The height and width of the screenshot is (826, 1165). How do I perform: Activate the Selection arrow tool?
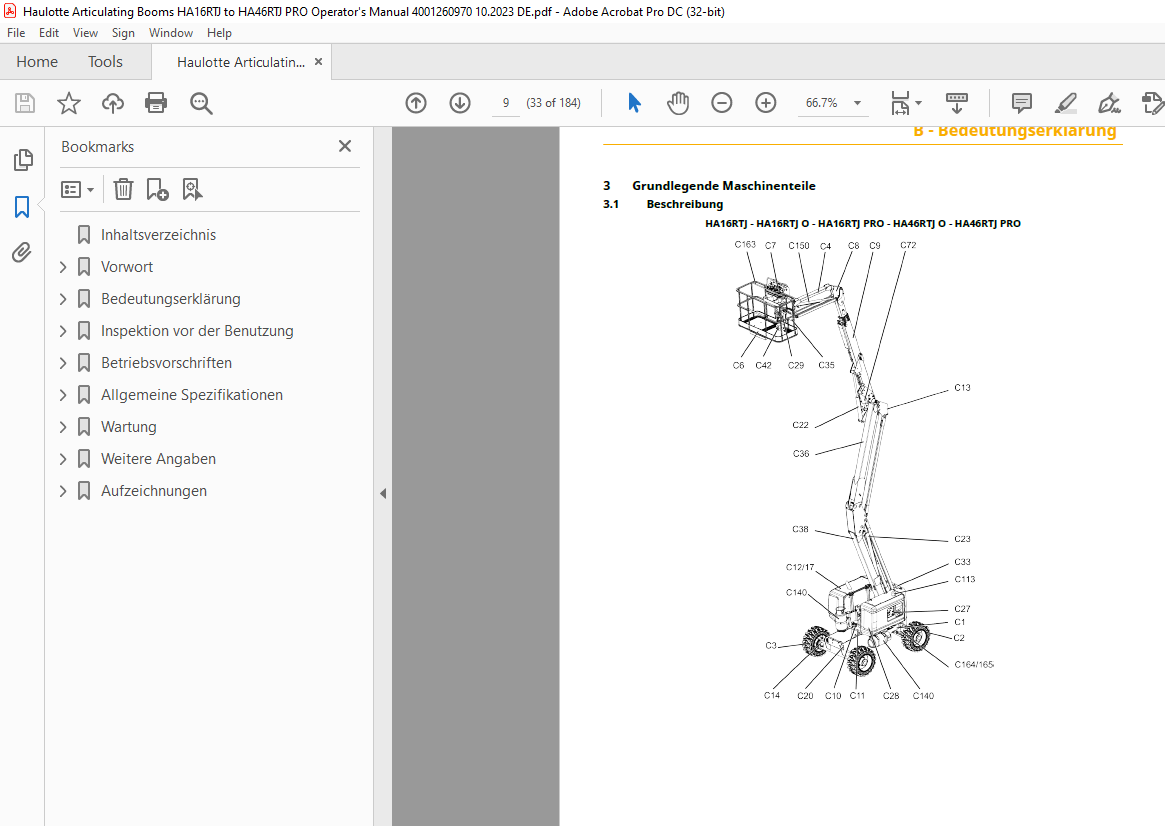634,103
